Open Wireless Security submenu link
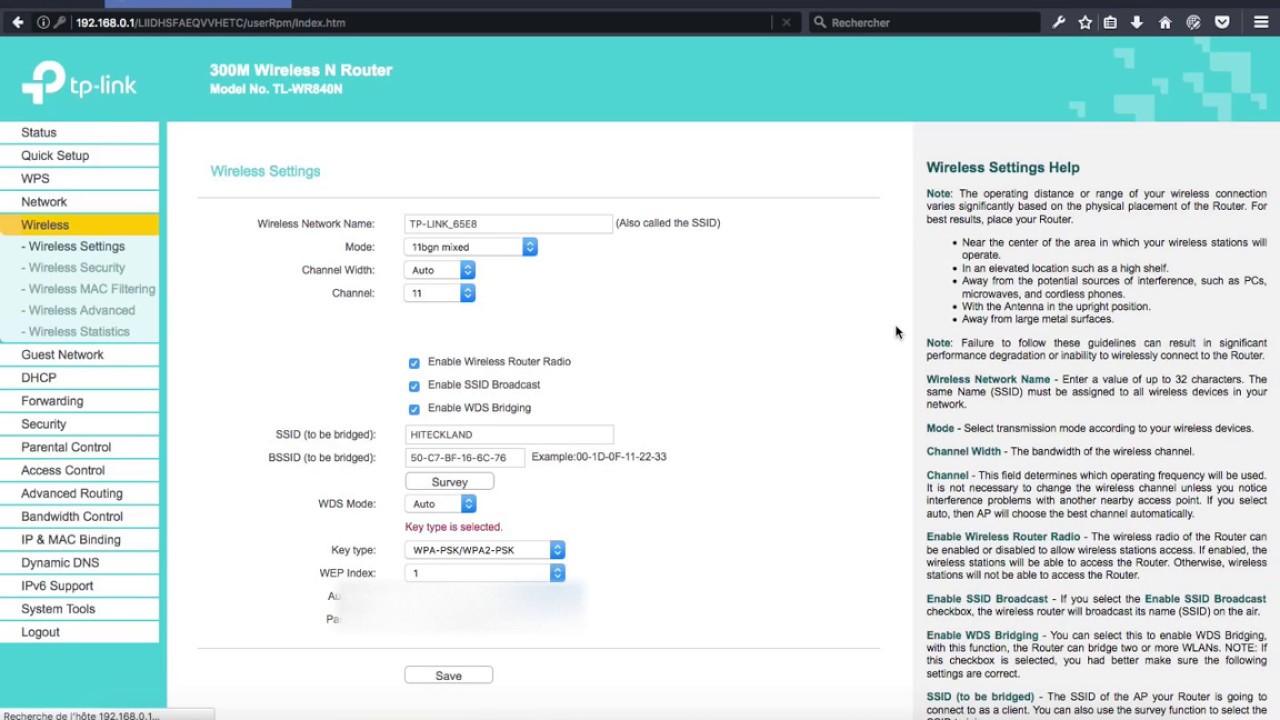 pyautogui.click(x=73, y=267)
